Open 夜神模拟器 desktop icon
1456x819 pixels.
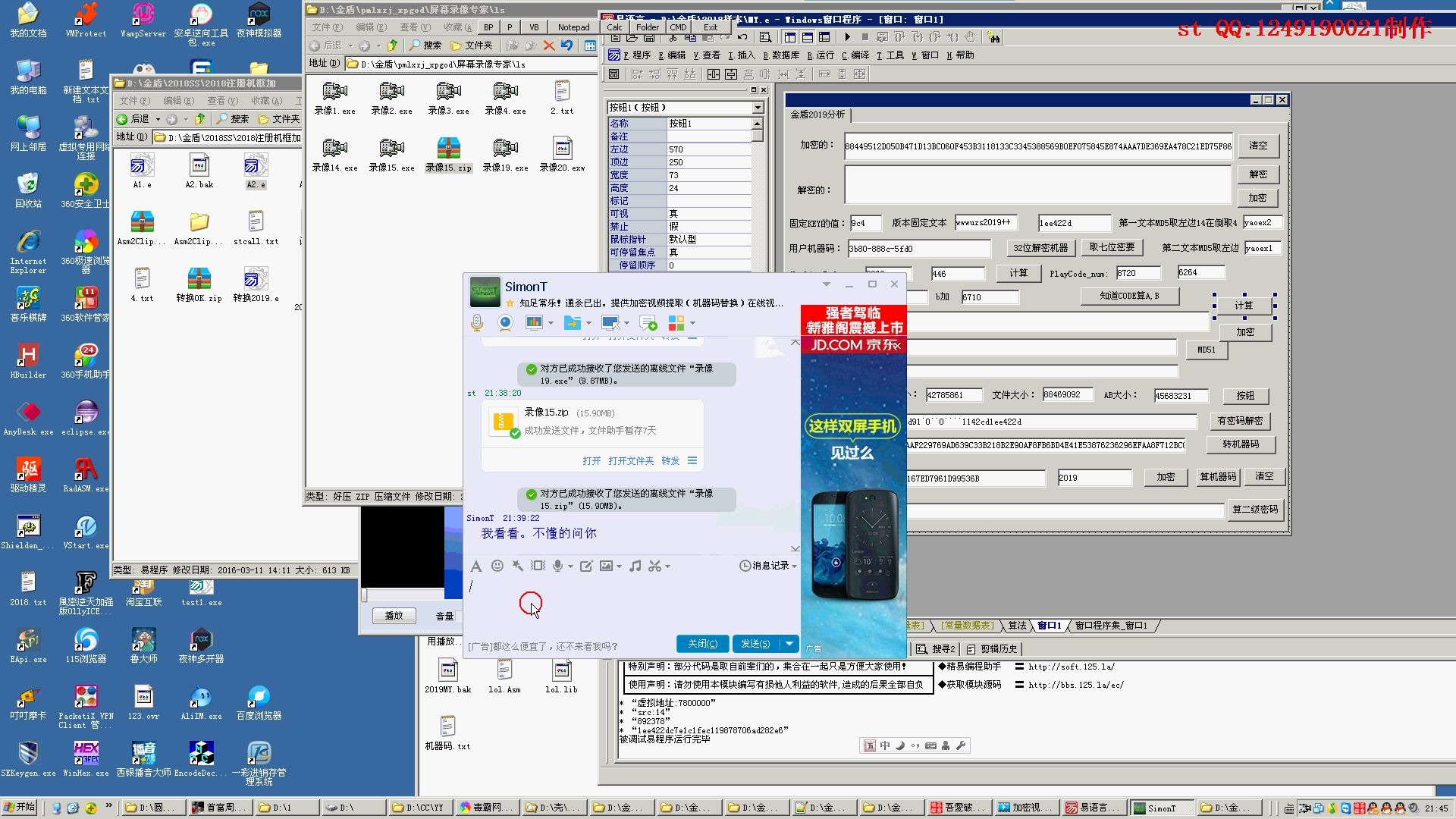[259, 21]
